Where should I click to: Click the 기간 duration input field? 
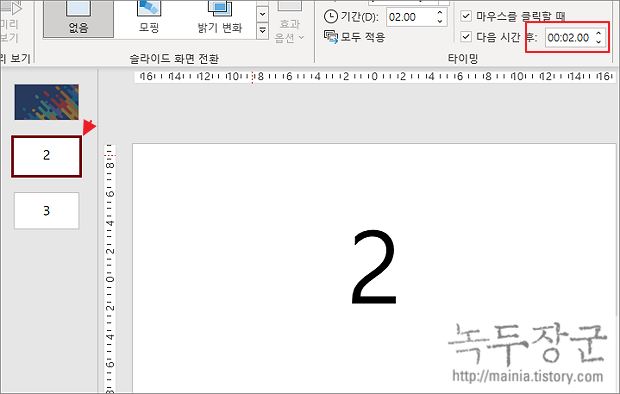(x=410, y=17)
